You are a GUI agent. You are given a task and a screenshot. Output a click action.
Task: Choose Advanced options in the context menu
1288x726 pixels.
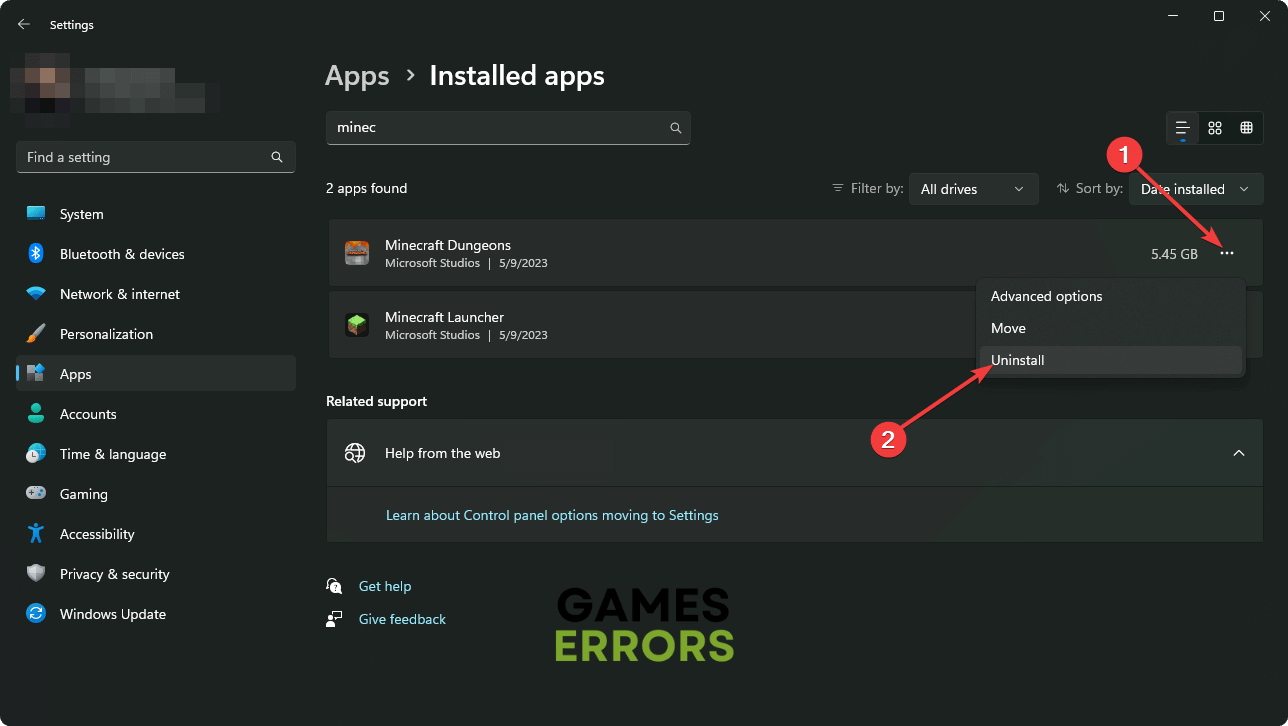point(1046,296)
